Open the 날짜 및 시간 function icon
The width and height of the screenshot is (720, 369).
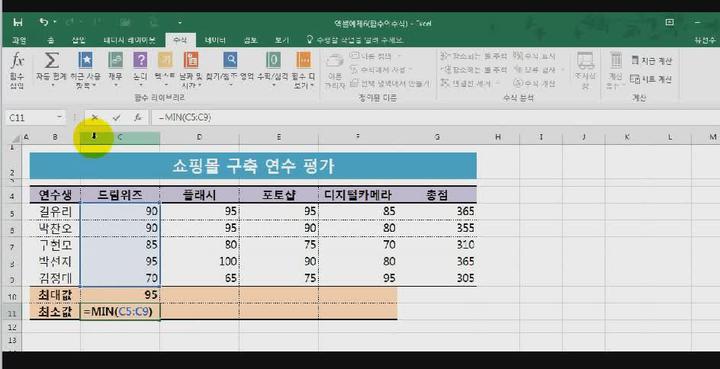coord(191,60)
